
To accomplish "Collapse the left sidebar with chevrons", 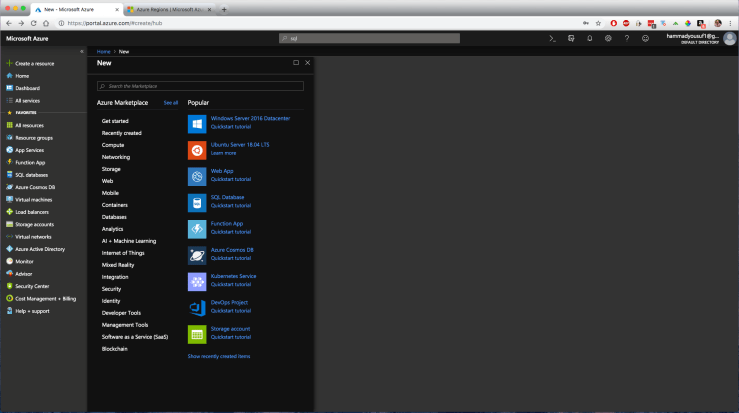I will 82,51.
